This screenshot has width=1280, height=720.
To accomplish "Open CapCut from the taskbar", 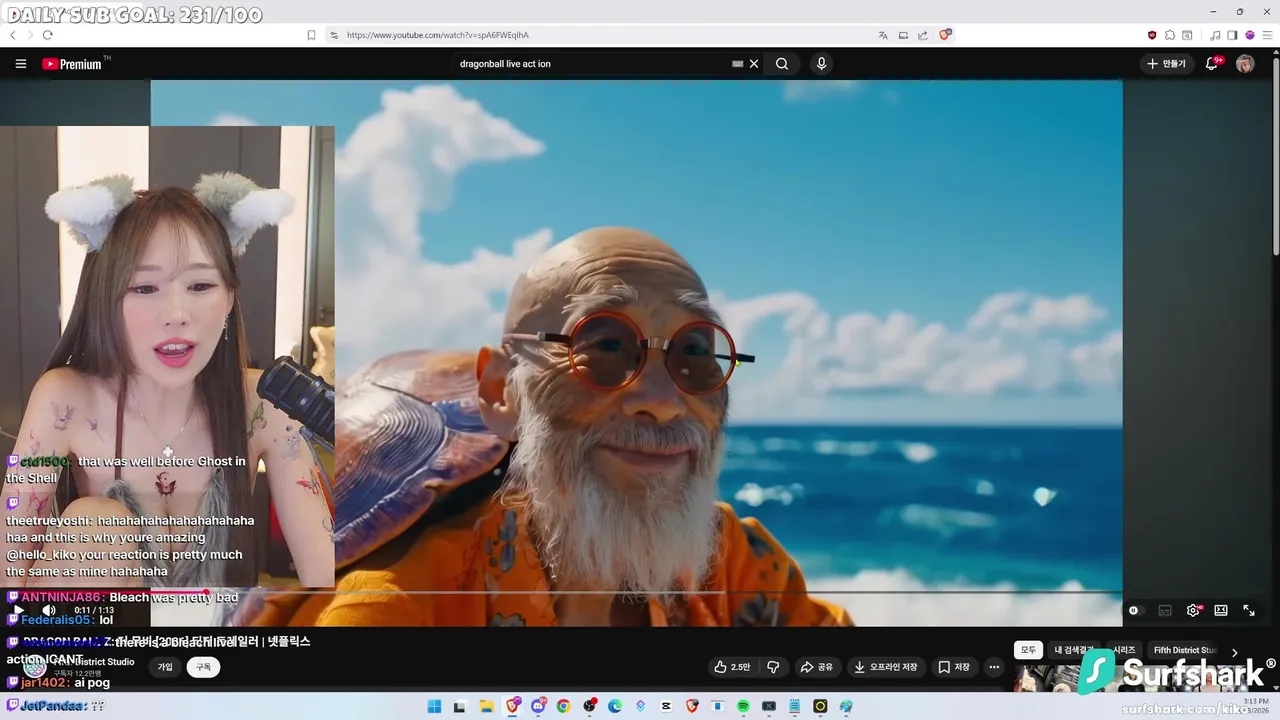I will pos(666,706).
